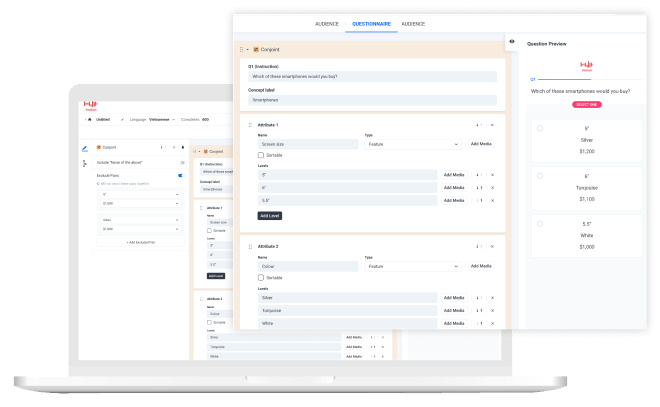Viewport: 660px width, 407px height.
Task: Delete the 5" level in Attribute 1
Action: click(492, 174)
